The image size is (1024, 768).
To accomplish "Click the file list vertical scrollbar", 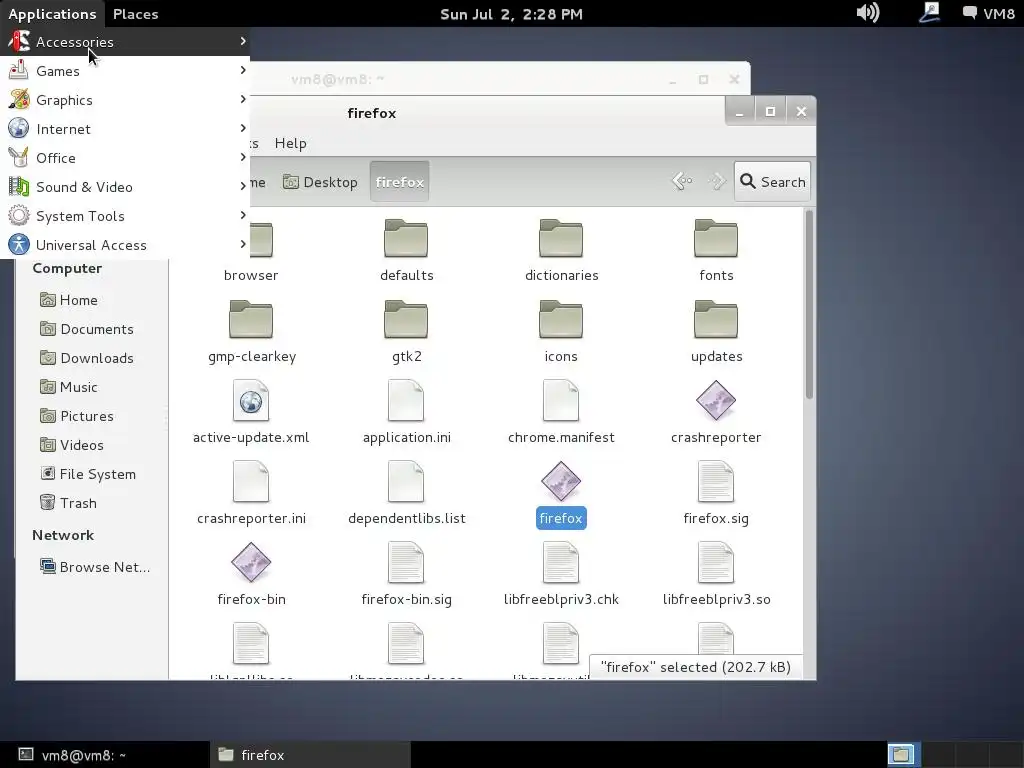I will click(809, 304).
